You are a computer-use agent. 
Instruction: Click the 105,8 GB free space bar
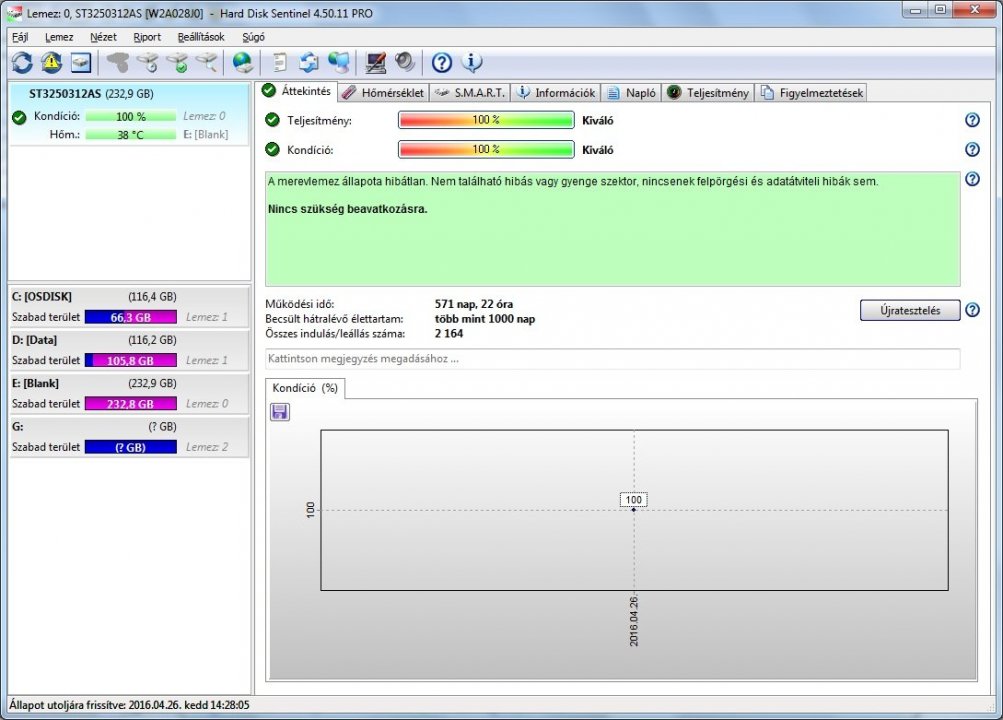click(x=130, y=361)
